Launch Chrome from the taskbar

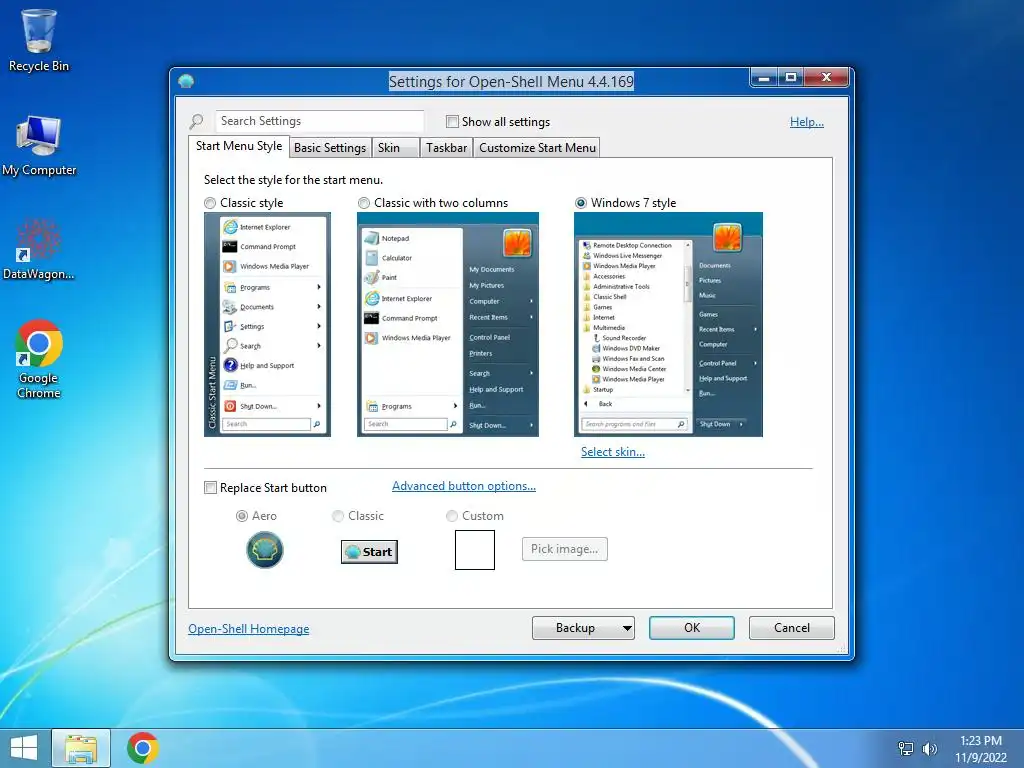143,748
